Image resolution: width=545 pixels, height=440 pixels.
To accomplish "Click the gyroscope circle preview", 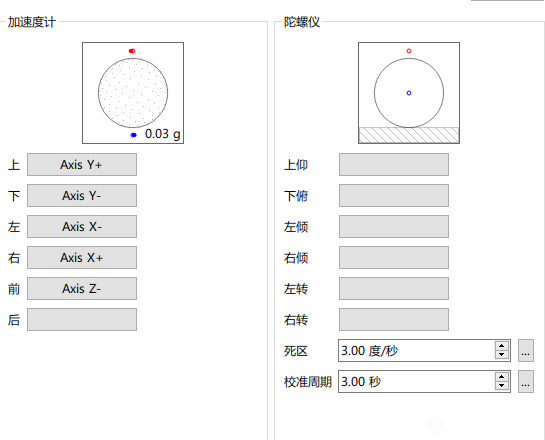I will pyautogui.click(x=409, y=93).
